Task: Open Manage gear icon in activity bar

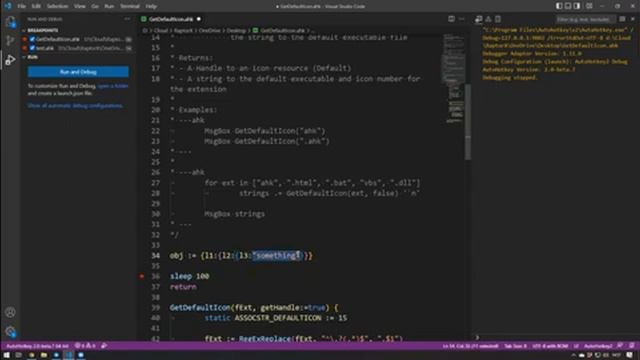Action: pos(10,331)
